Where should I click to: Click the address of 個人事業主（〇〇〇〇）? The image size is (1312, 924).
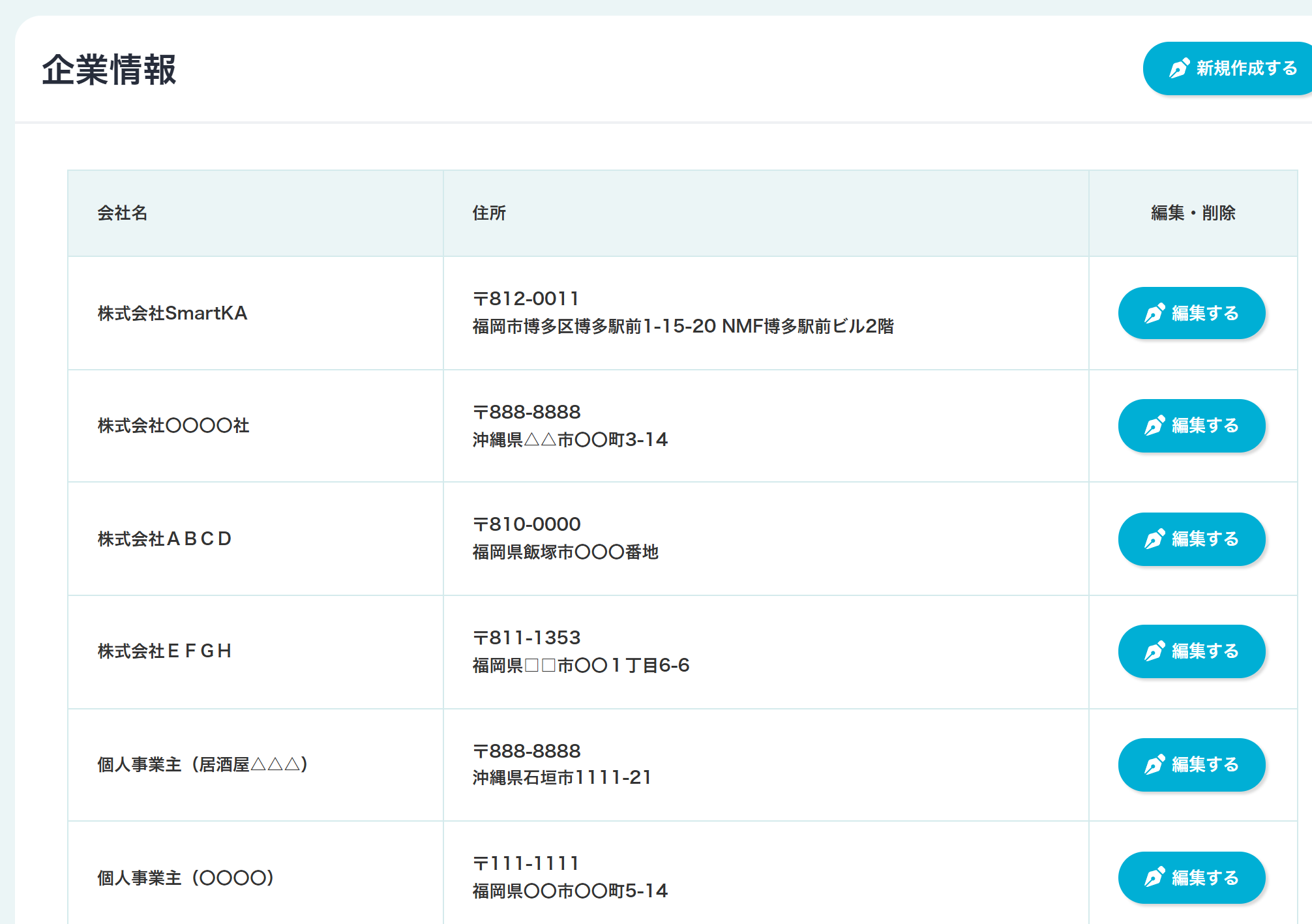(570, 877)
